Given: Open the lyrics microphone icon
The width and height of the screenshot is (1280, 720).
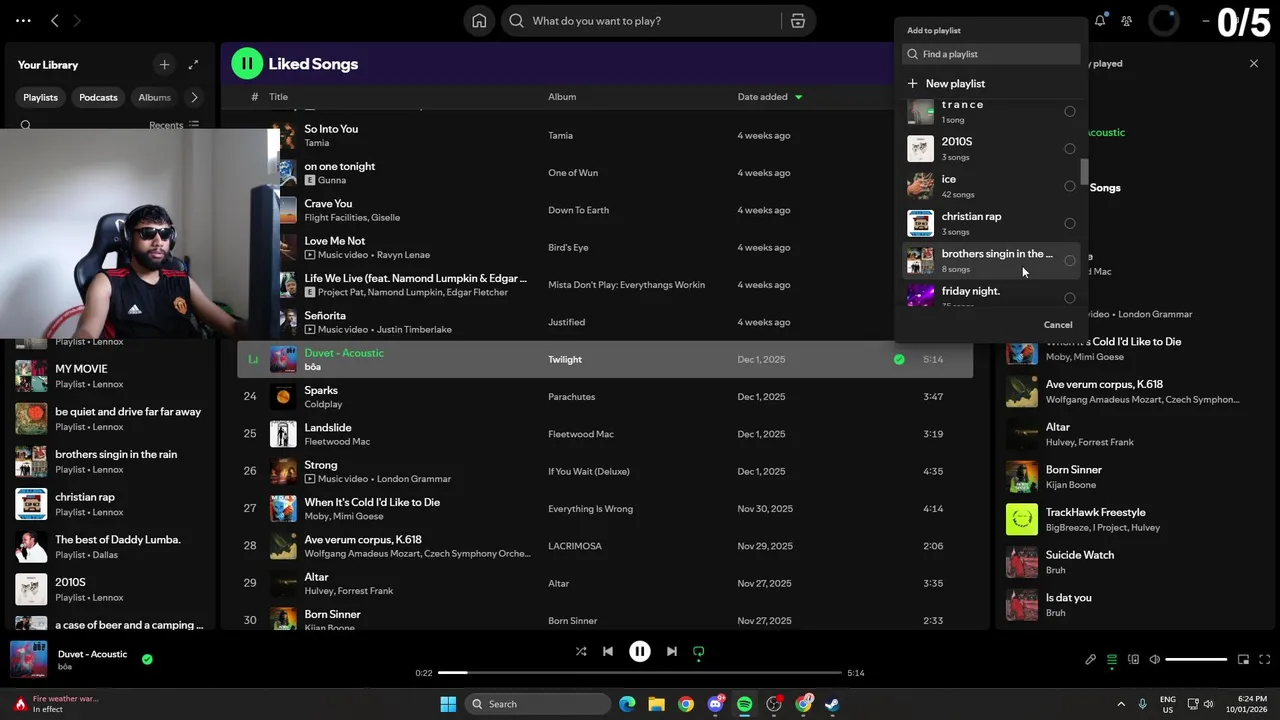Looking at the screenshot, I should [1091, 659].
